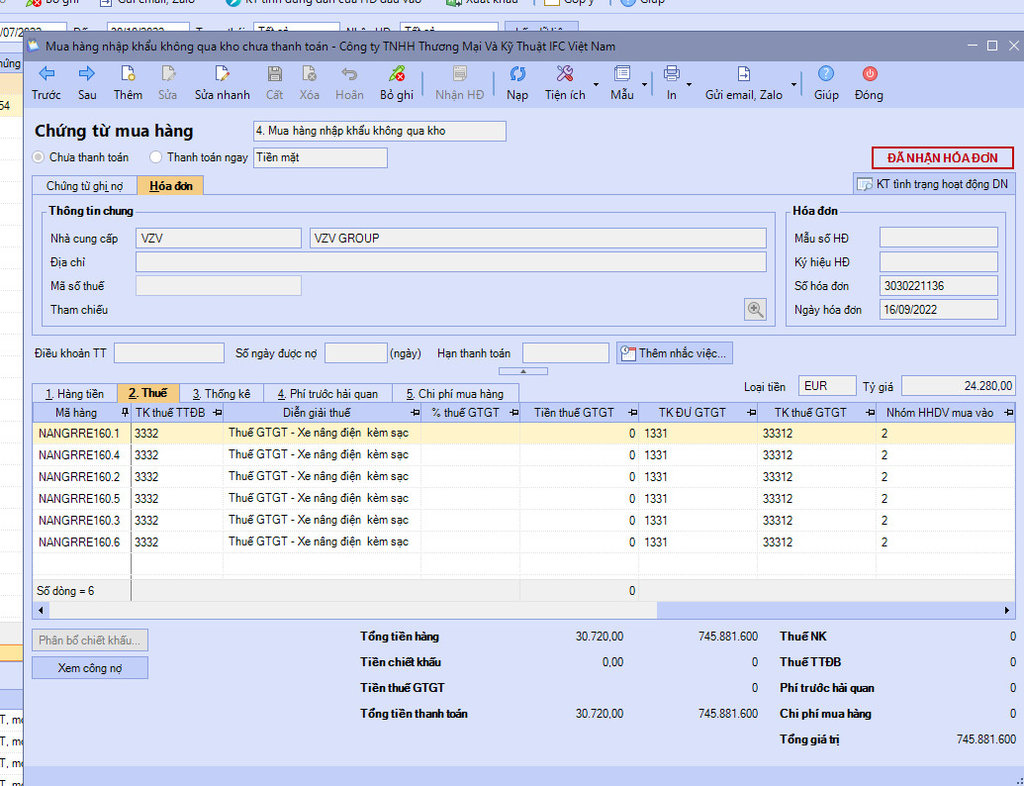Click the Xem công nợ button
This screenshot has width=1024, height=786.
(x=90, y=668)
